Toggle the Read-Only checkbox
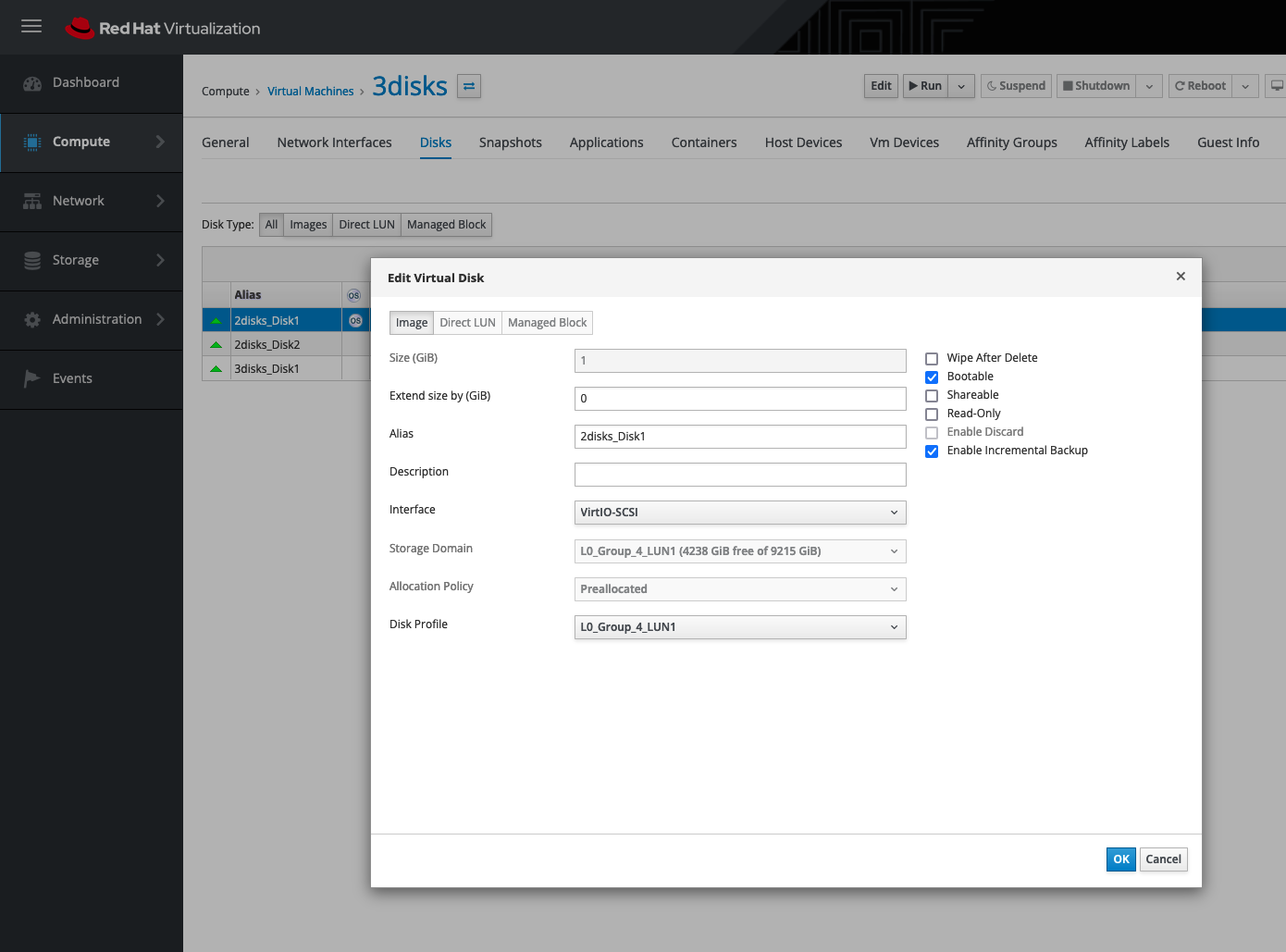 coord(932,414)
